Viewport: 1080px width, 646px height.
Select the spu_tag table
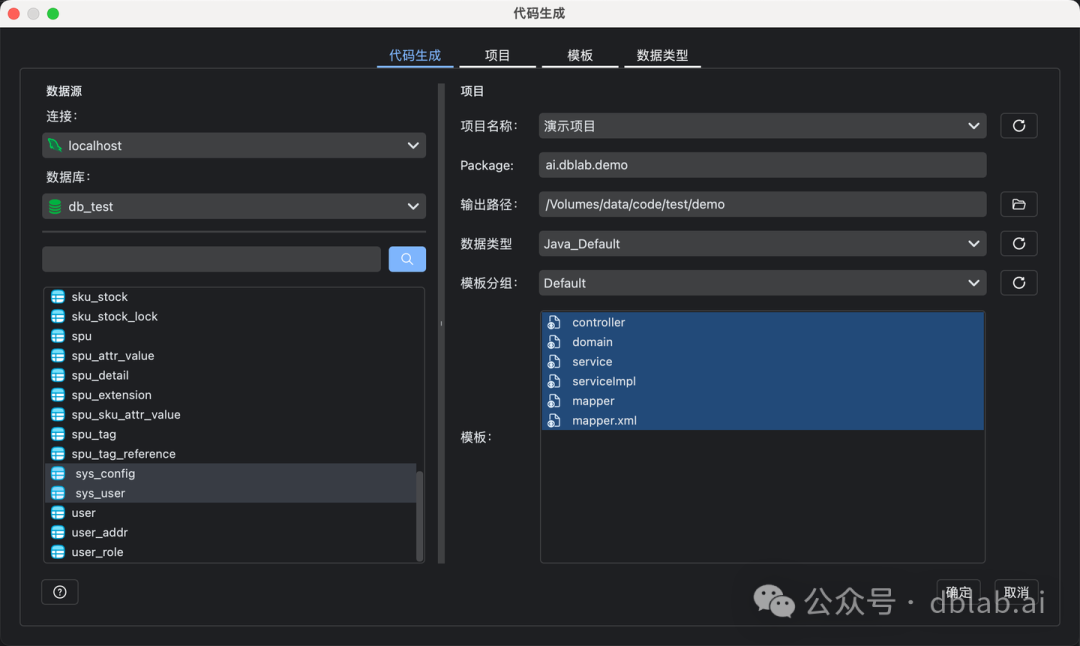233,435
